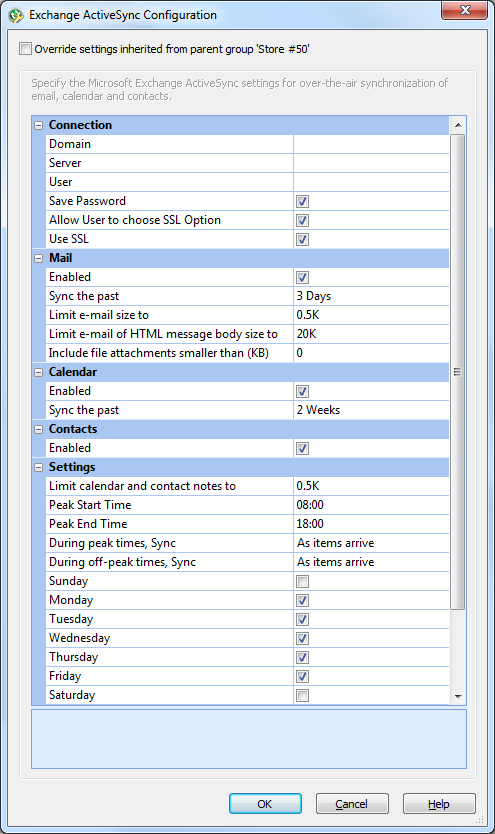Click the scrollbar down arrow
The width and height of the screenshot is (495, 834).
[458, 696]
